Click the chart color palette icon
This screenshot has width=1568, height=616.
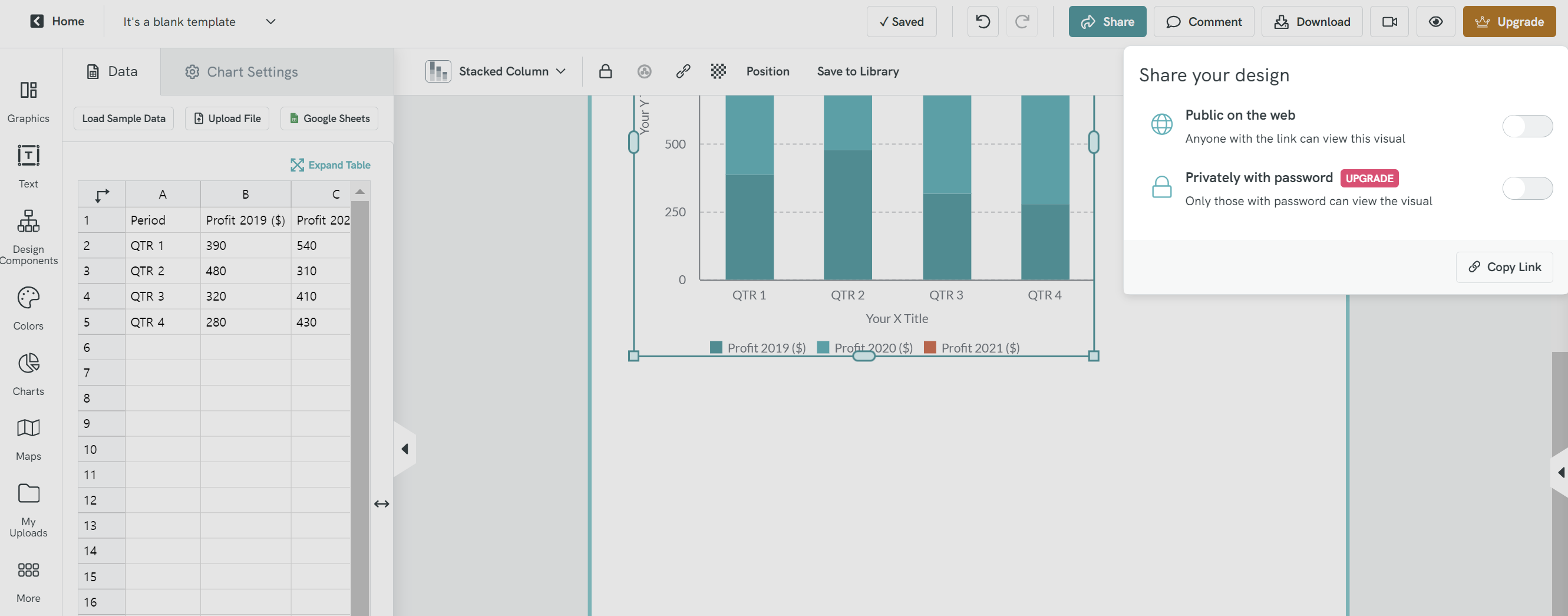tap(644, 71)
